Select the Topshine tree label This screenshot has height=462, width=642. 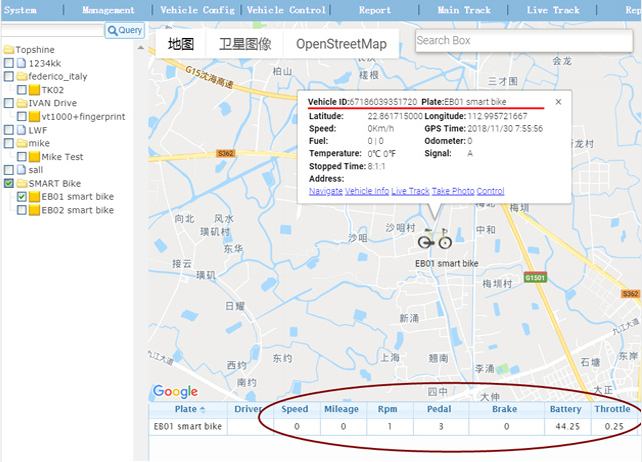click(x=35, y=50)
